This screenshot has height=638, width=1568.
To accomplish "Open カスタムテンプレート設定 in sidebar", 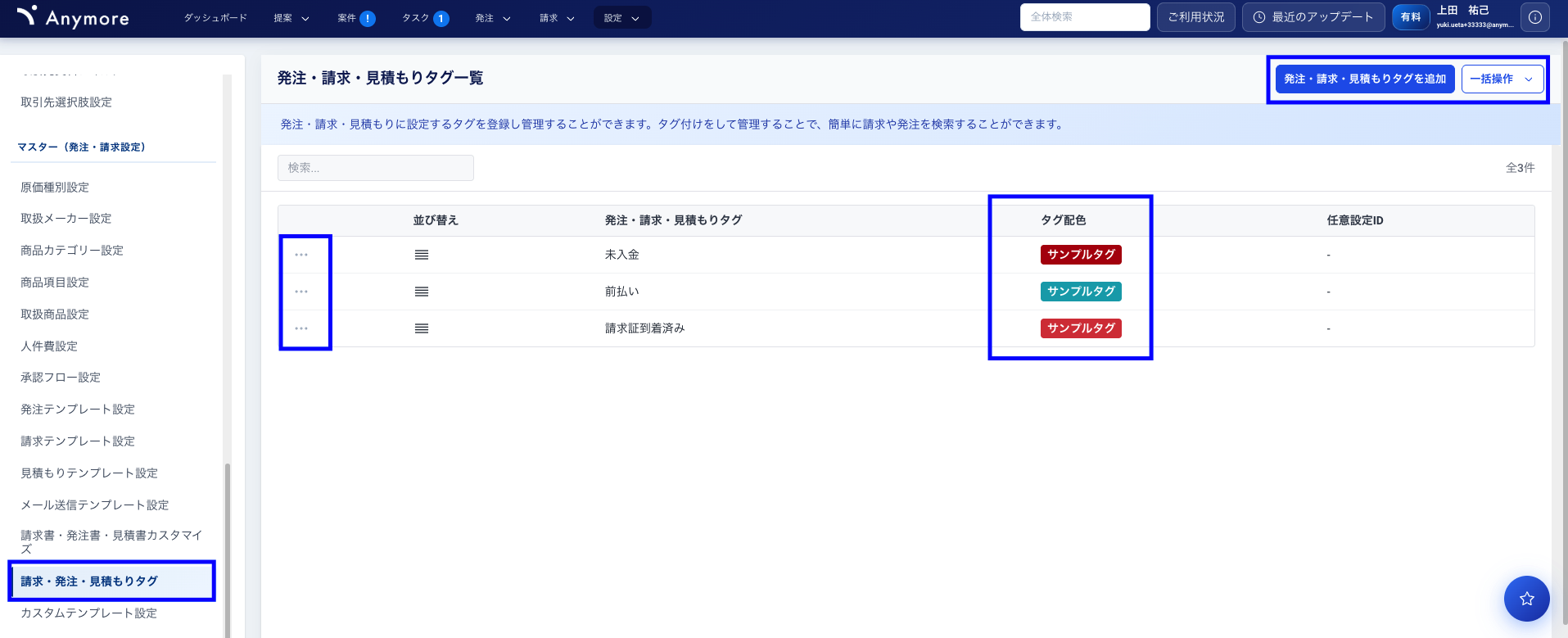I will click(89, 613).
